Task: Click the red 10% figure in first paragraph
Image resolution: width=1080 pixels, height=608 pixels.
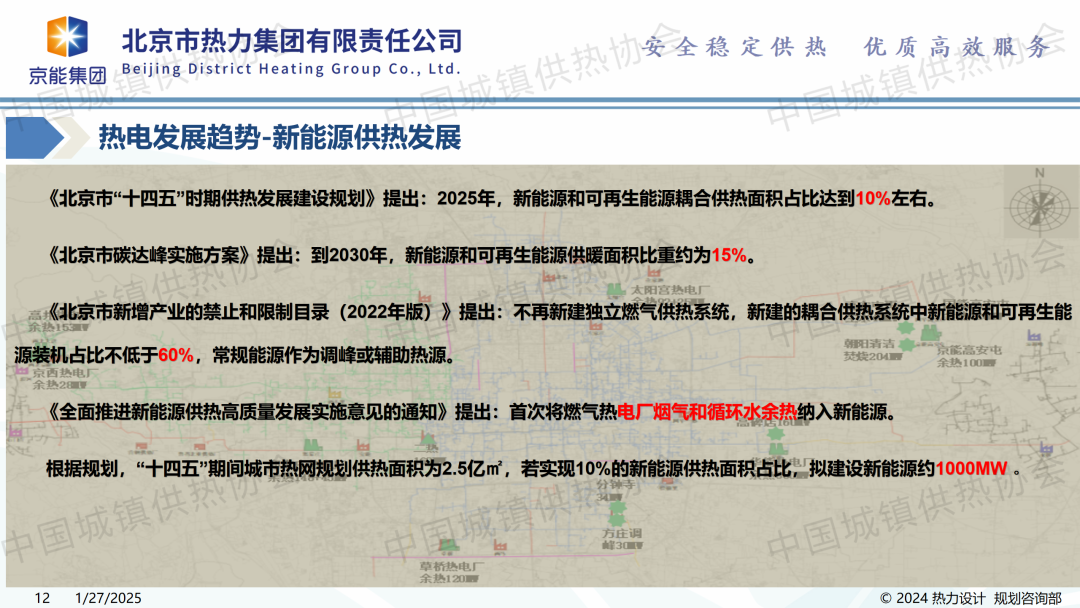Action: click(873, 198)
